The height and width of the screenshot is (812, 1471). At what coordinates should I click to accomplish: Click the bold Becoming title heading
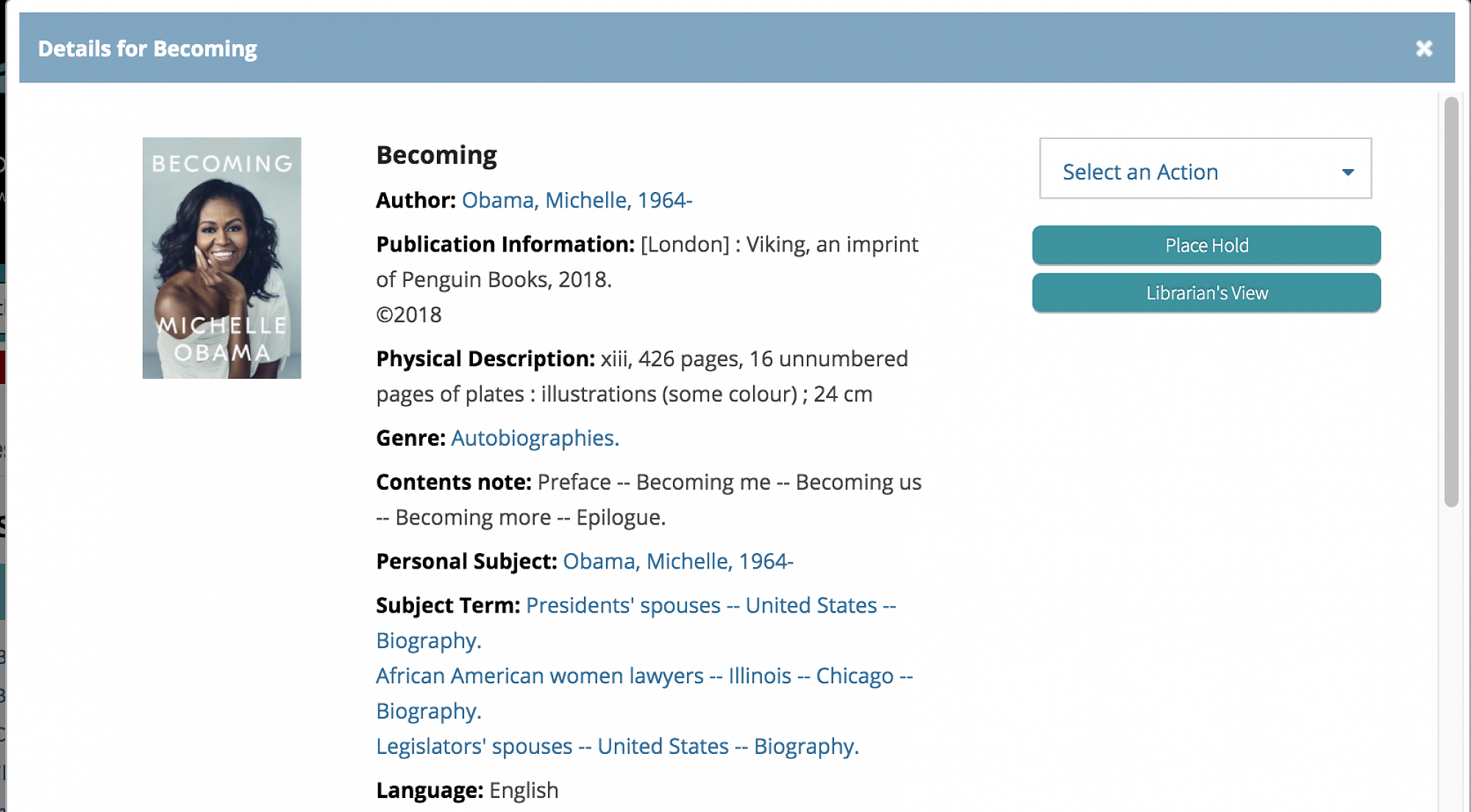tap(436, 155)
